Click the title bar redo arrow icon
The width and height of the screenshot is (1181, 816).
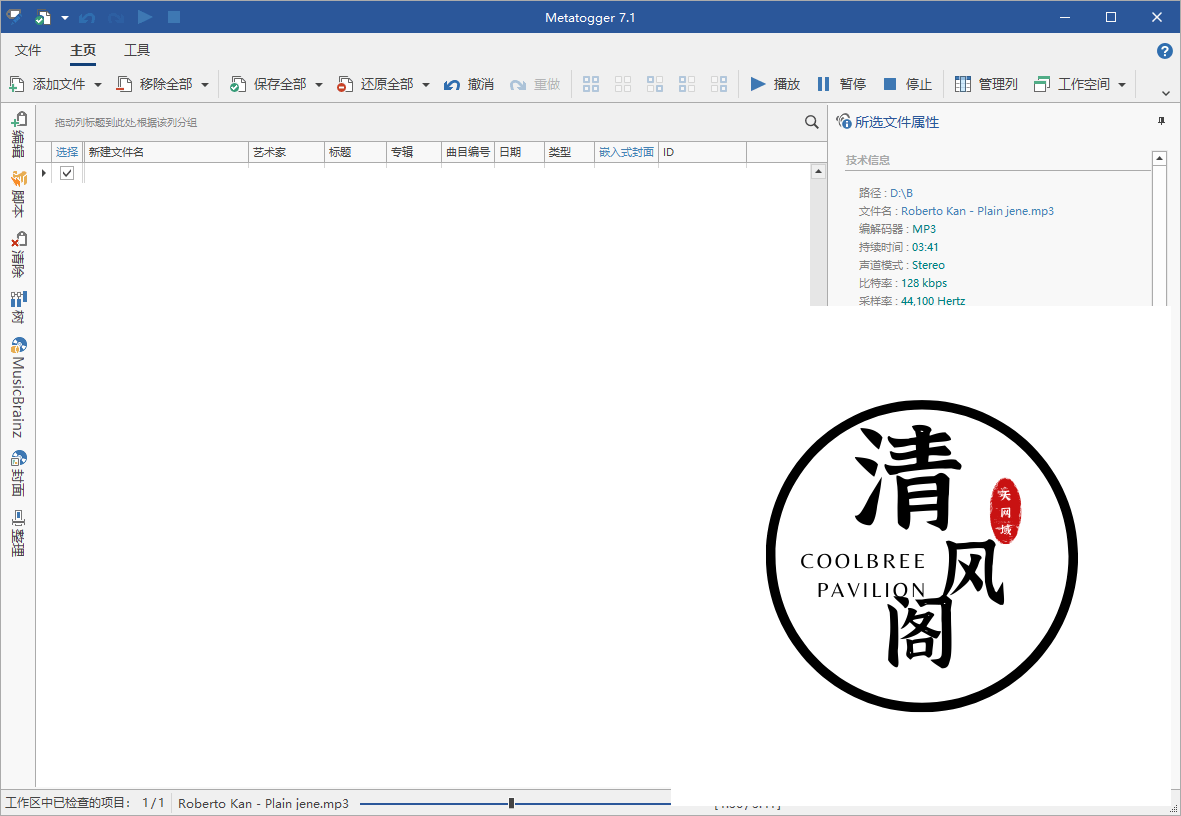click(x=116, y=17)
